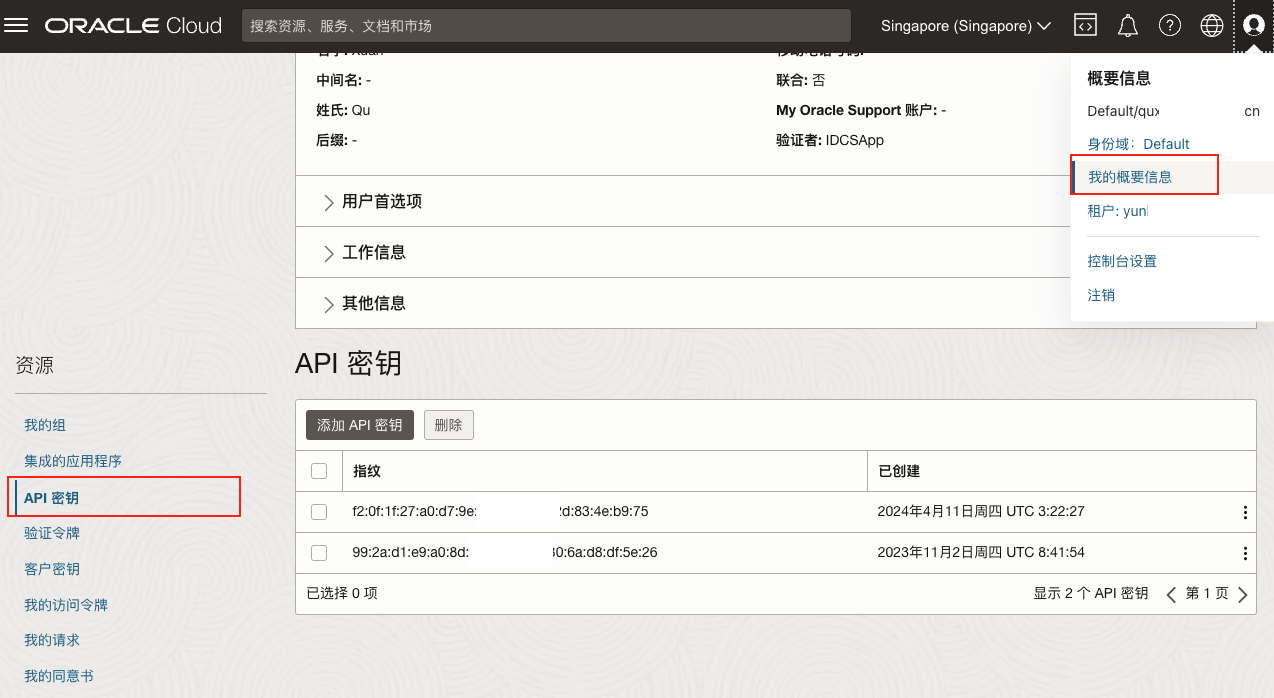The image size is (1274, 698).
Task: Open the Singapore region dropdown
Action: point(965,26)
